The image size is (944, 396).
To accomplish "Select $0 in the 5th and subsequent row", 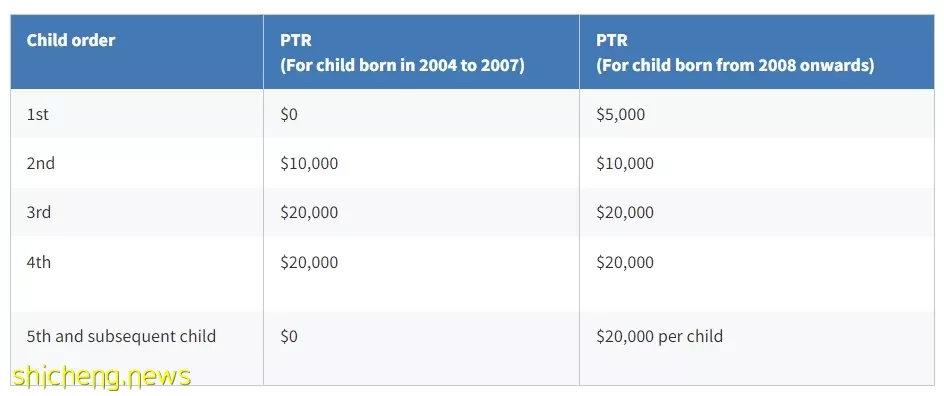I will [289, 336].
